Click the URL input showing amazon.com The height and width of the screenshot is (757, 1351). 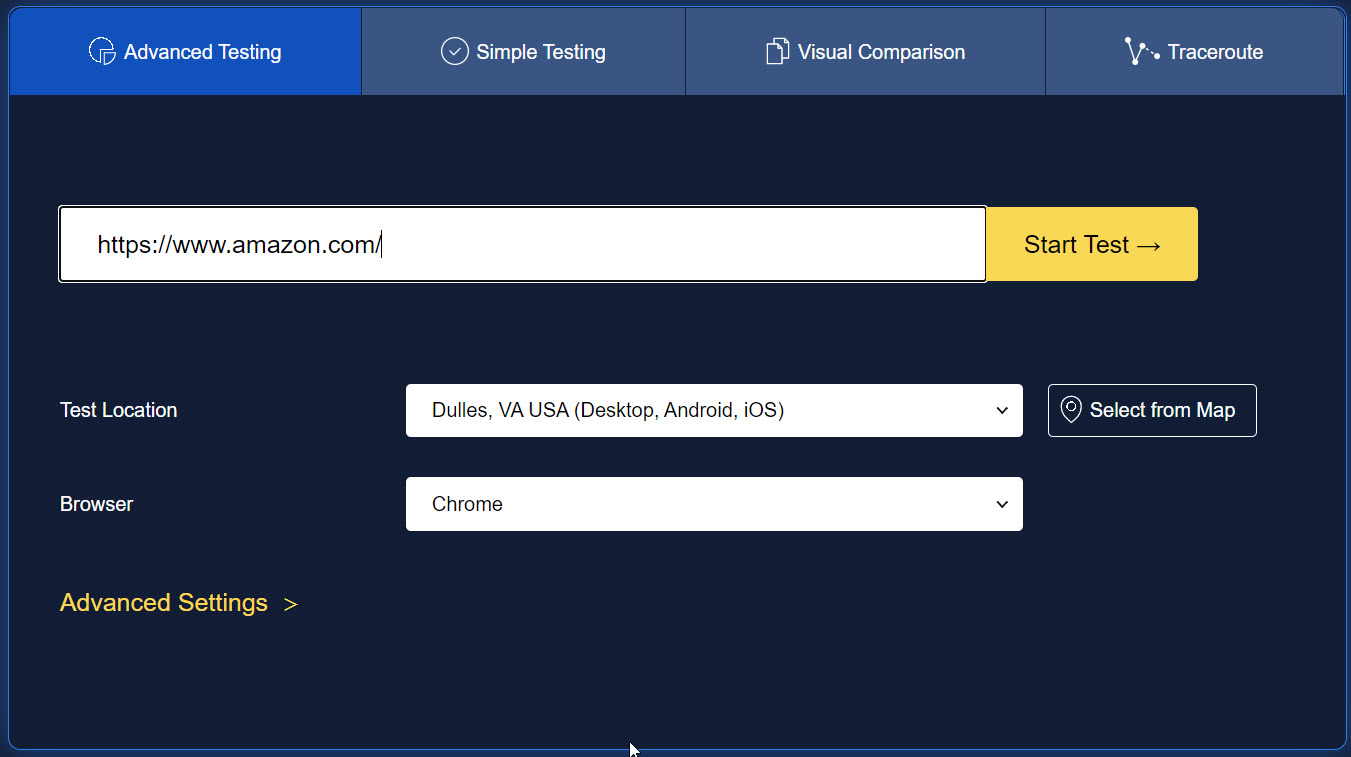(x=522, y=244)
